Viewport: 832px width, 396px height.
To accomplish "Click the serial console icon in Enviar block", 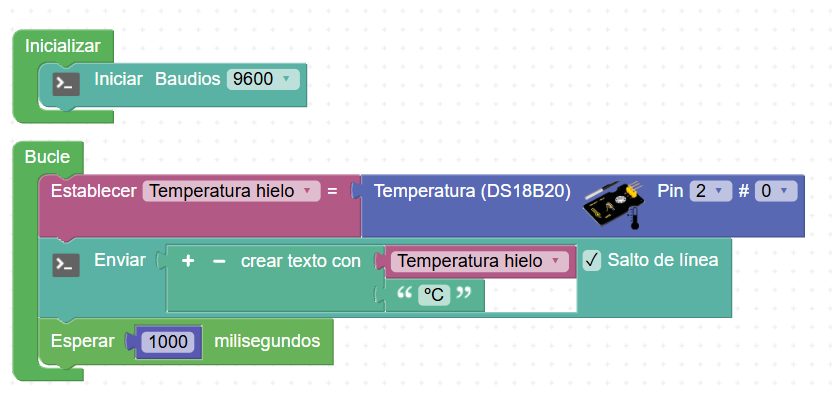I will click(x=66, y=265).
